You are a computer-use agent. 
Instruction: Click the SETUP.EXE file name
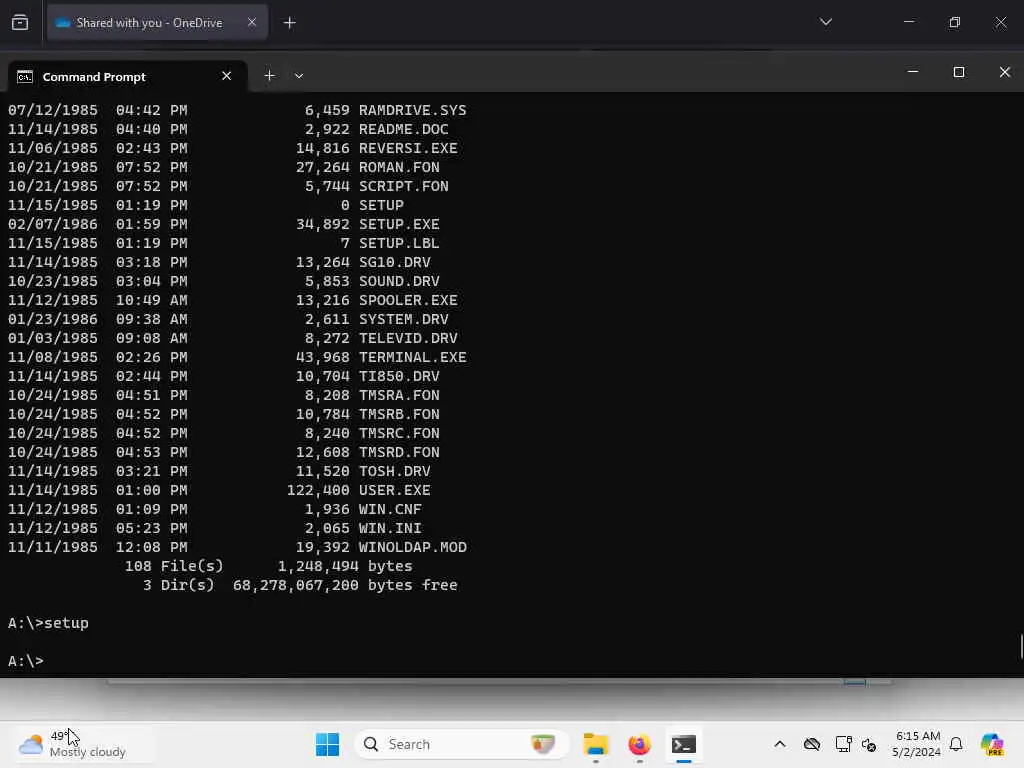[399, 224]
